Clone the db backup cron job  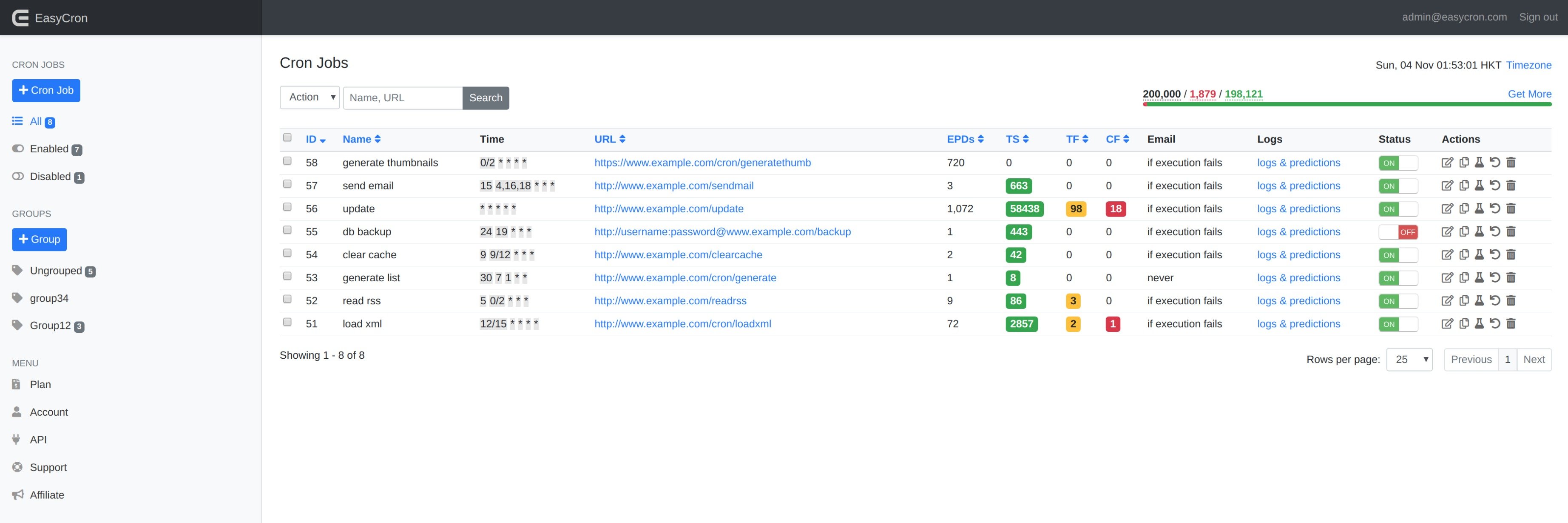1464,231
